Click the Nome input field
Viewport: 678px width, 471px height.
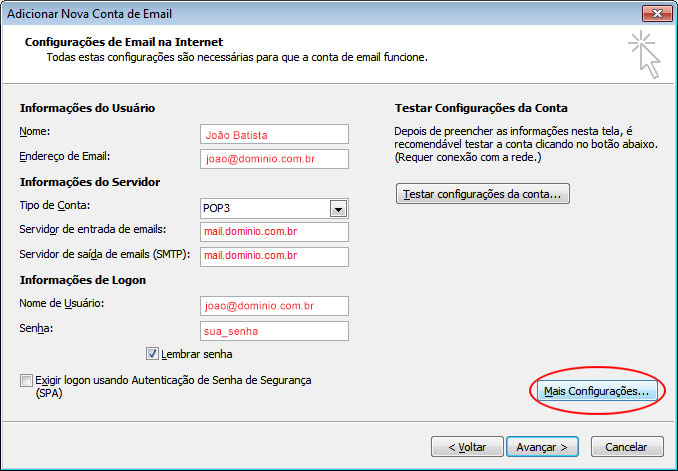274,135
